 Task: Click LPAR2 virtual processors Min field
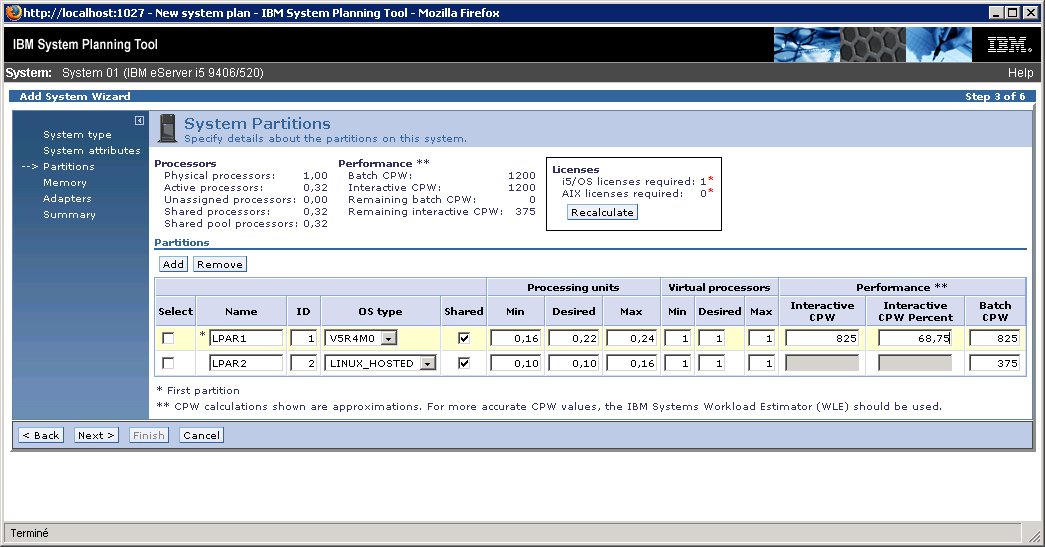[x=677, y=363]
